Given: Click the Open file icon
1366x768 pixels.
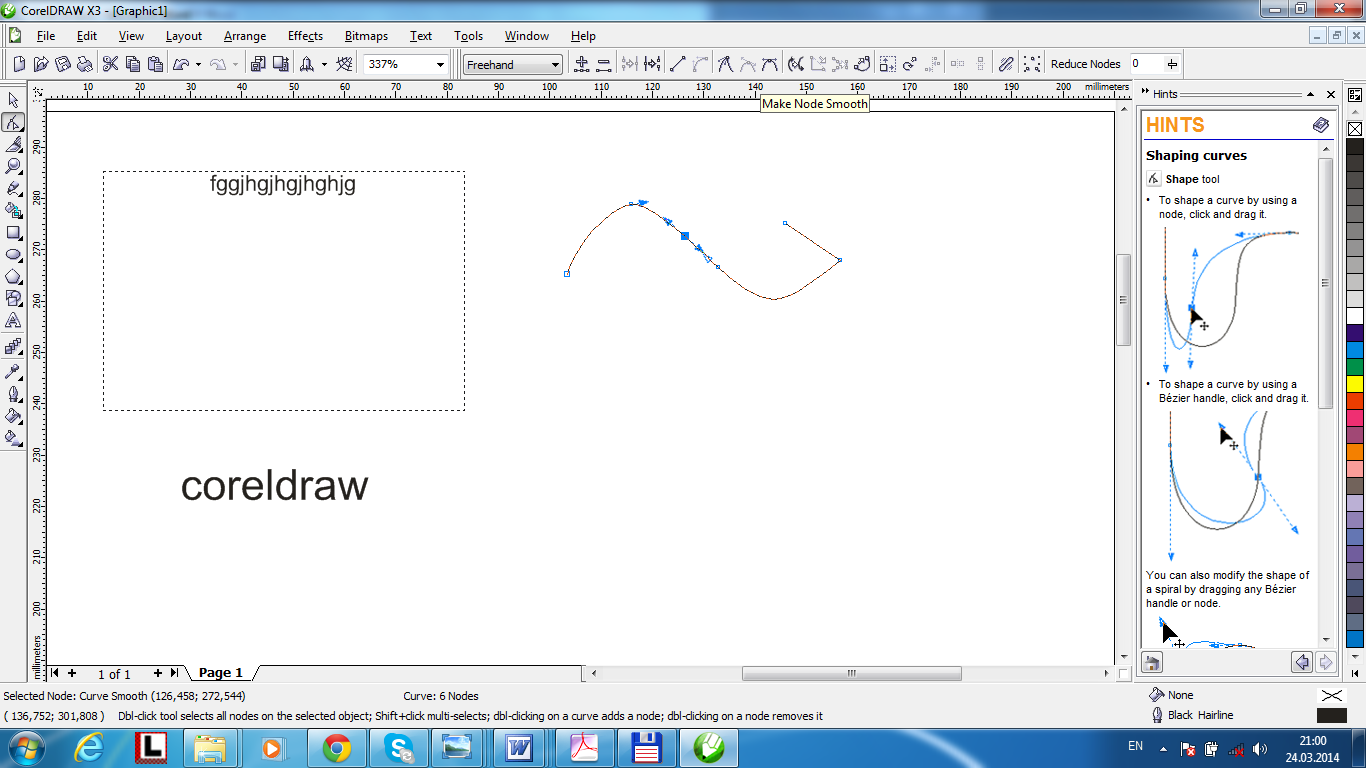Looking at the screenshot, I should 41,64.
